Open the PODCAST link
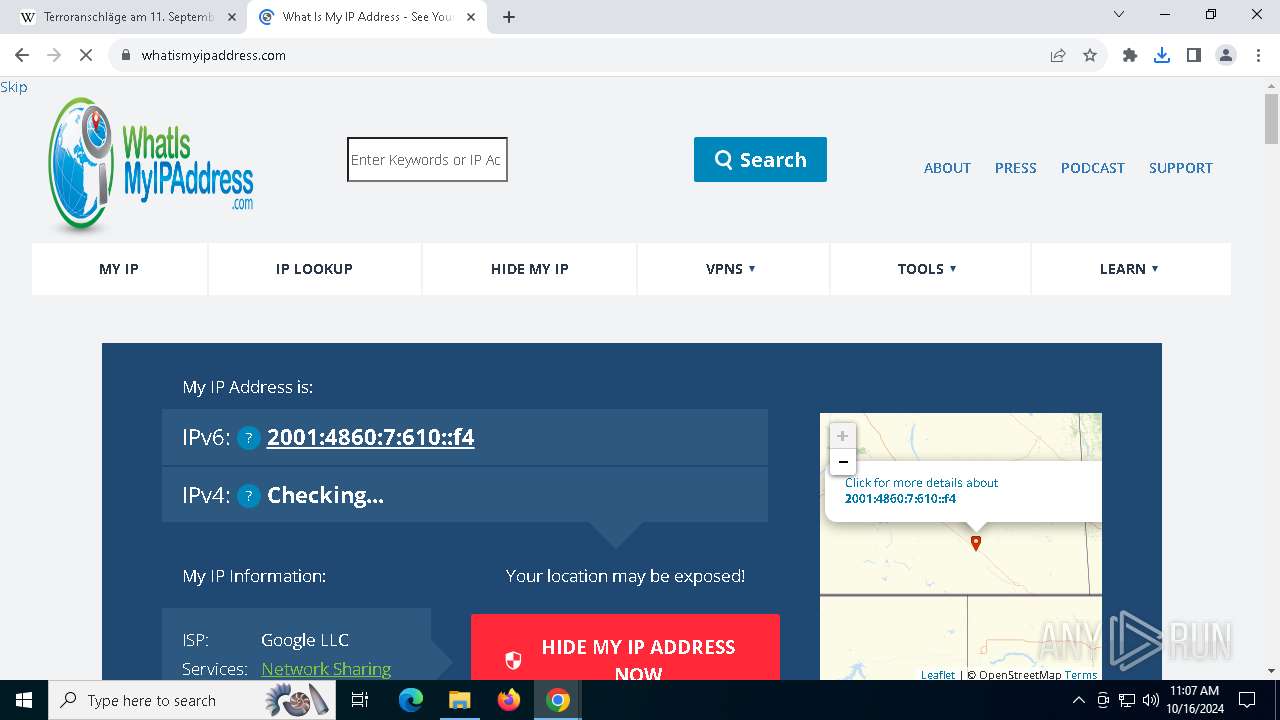This screenshot has width=1280, height=720. coord(1092,168)
